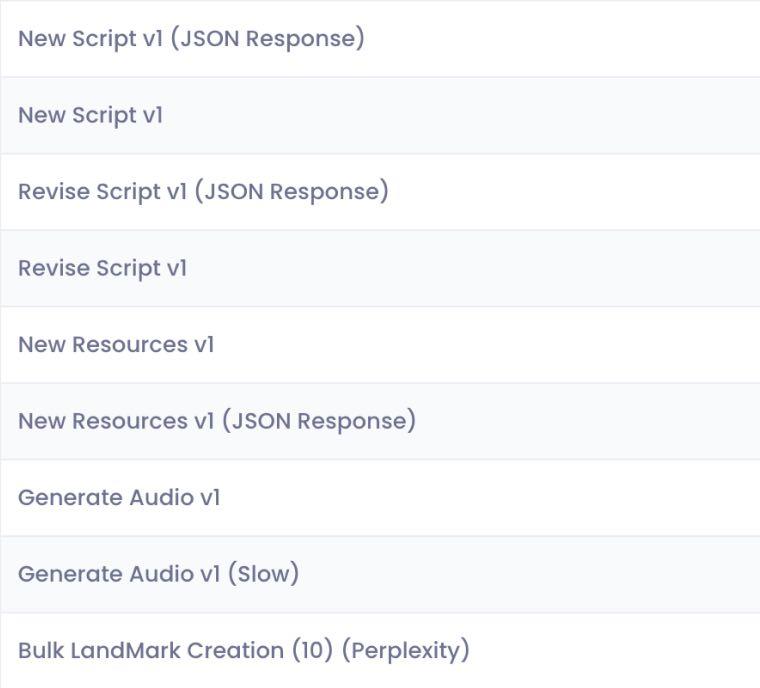Screen dimensions: 760x688
Task: Pick New Script v1 without JSON Response
Action: click(90, 115)
